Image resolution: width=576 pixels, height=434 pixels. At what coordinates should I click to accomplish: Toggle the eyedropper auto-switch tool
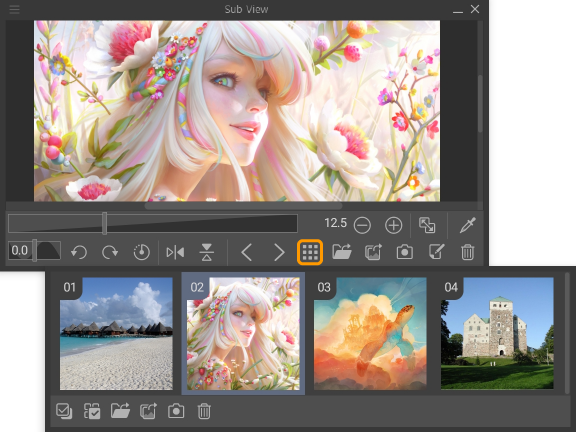(x=467, y=225)
